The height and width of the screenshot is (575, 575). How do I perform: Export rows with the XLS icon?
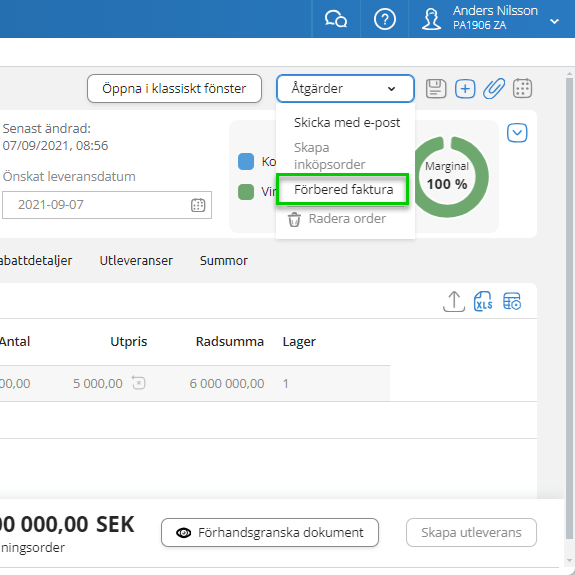coord(483,301)
